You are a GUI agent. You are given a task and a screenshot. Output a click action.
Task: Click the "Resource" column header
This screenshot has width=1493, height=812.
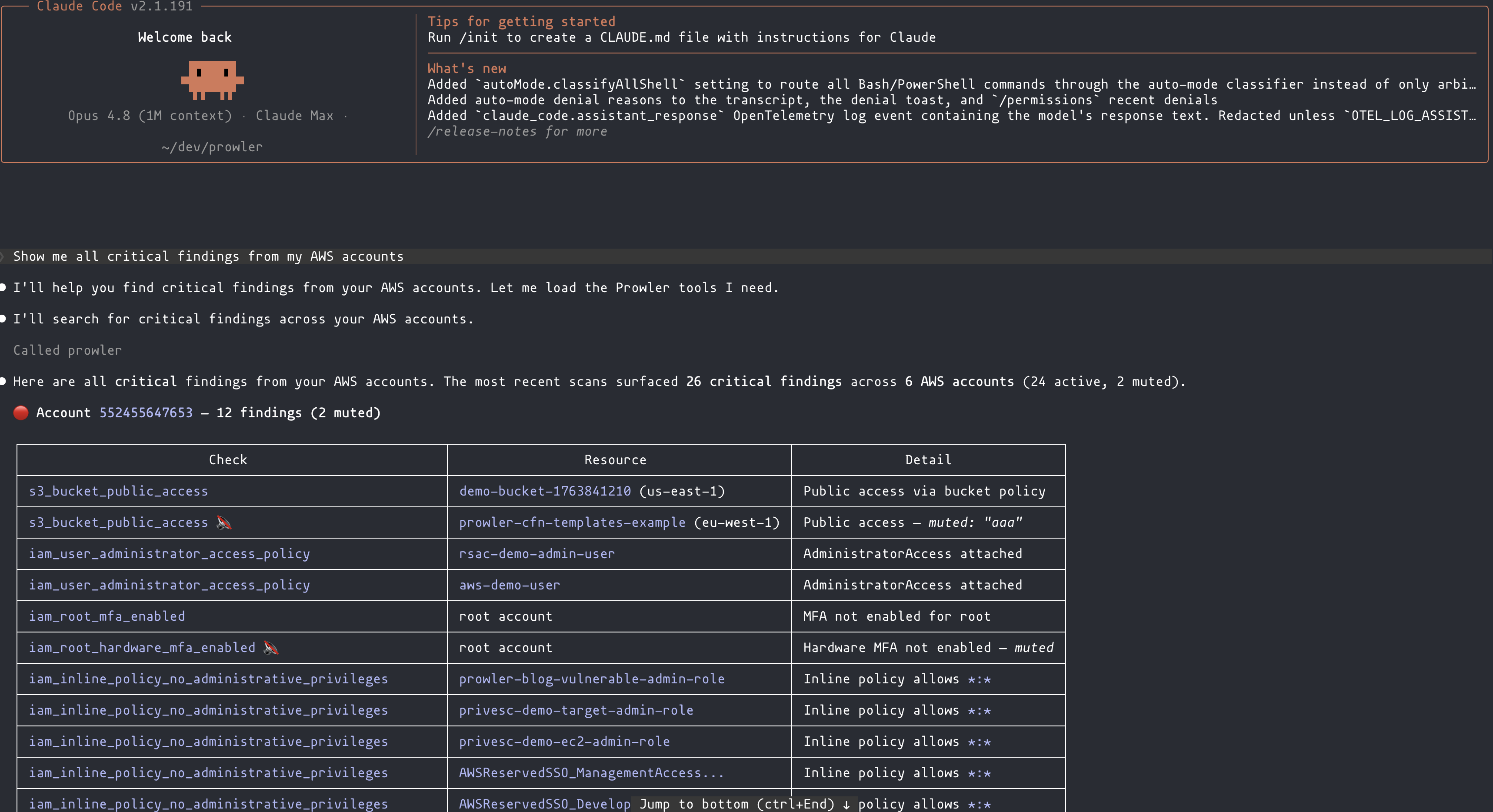coord(615,459)
